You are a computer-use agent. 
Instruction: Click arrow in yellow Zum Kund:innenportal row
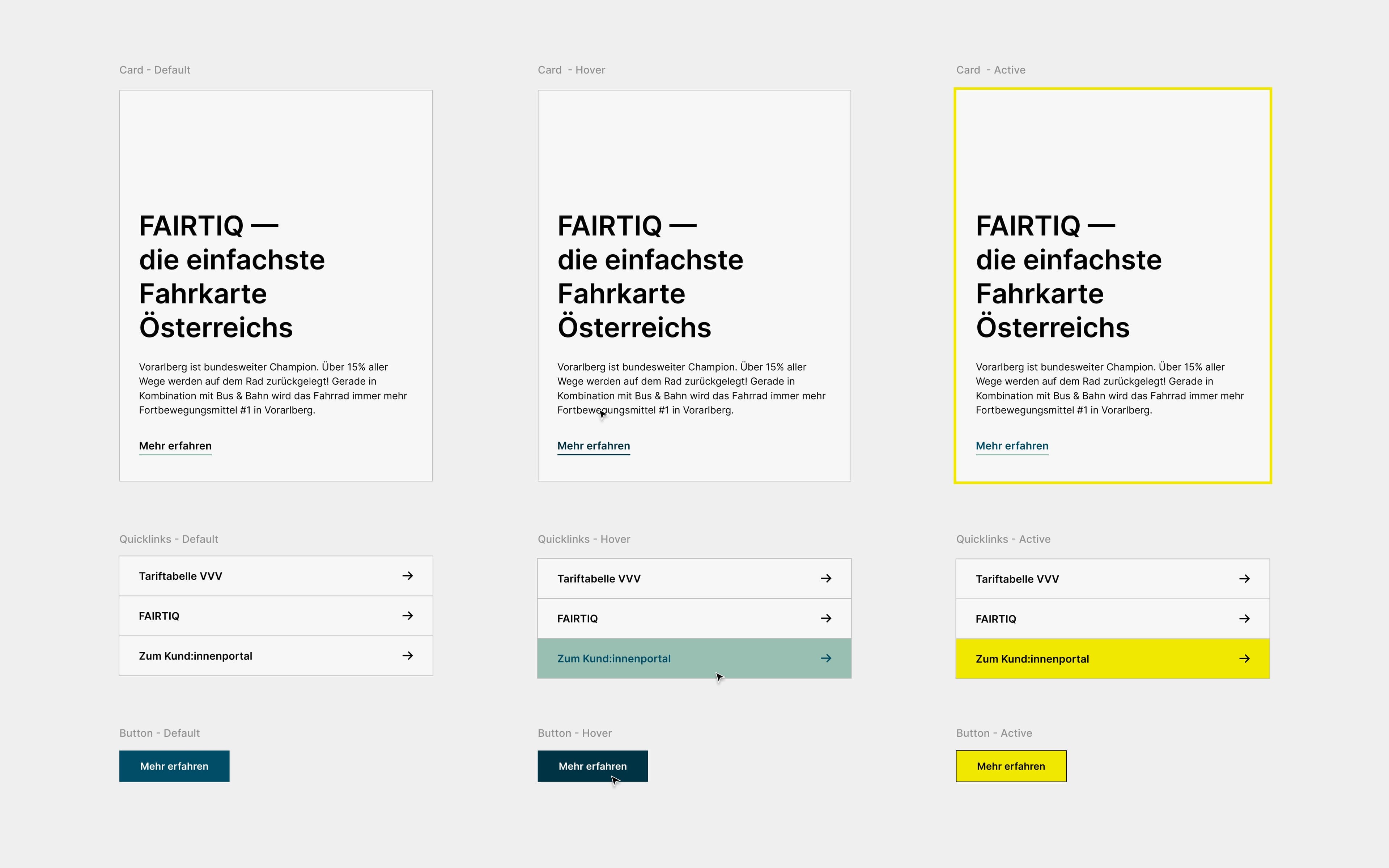(1244, 659)
